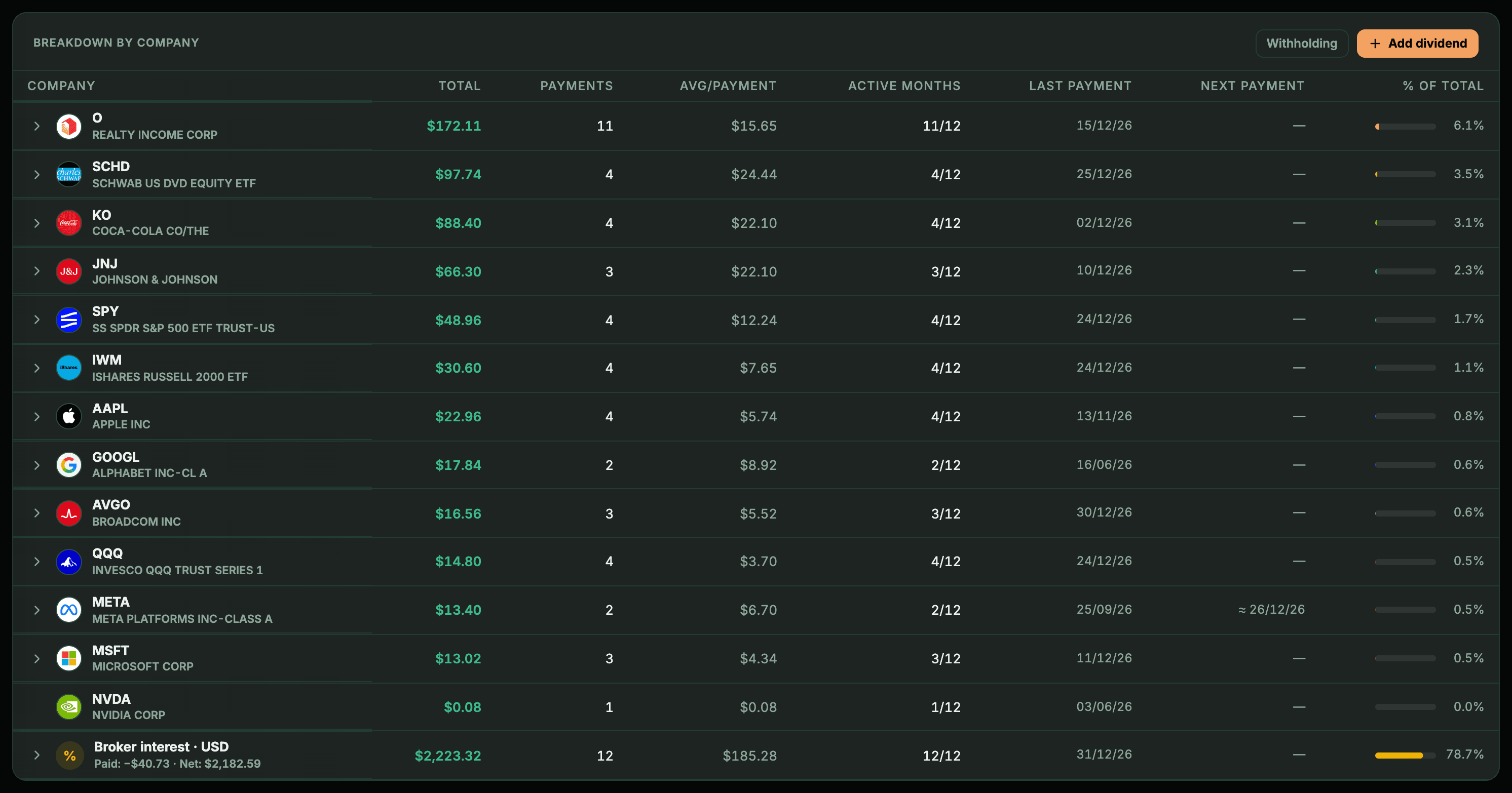The width and height of the screenshot is (1512, 793).
Task: Click the $185.28 average payment value
Action: click(x=749, y=756)
